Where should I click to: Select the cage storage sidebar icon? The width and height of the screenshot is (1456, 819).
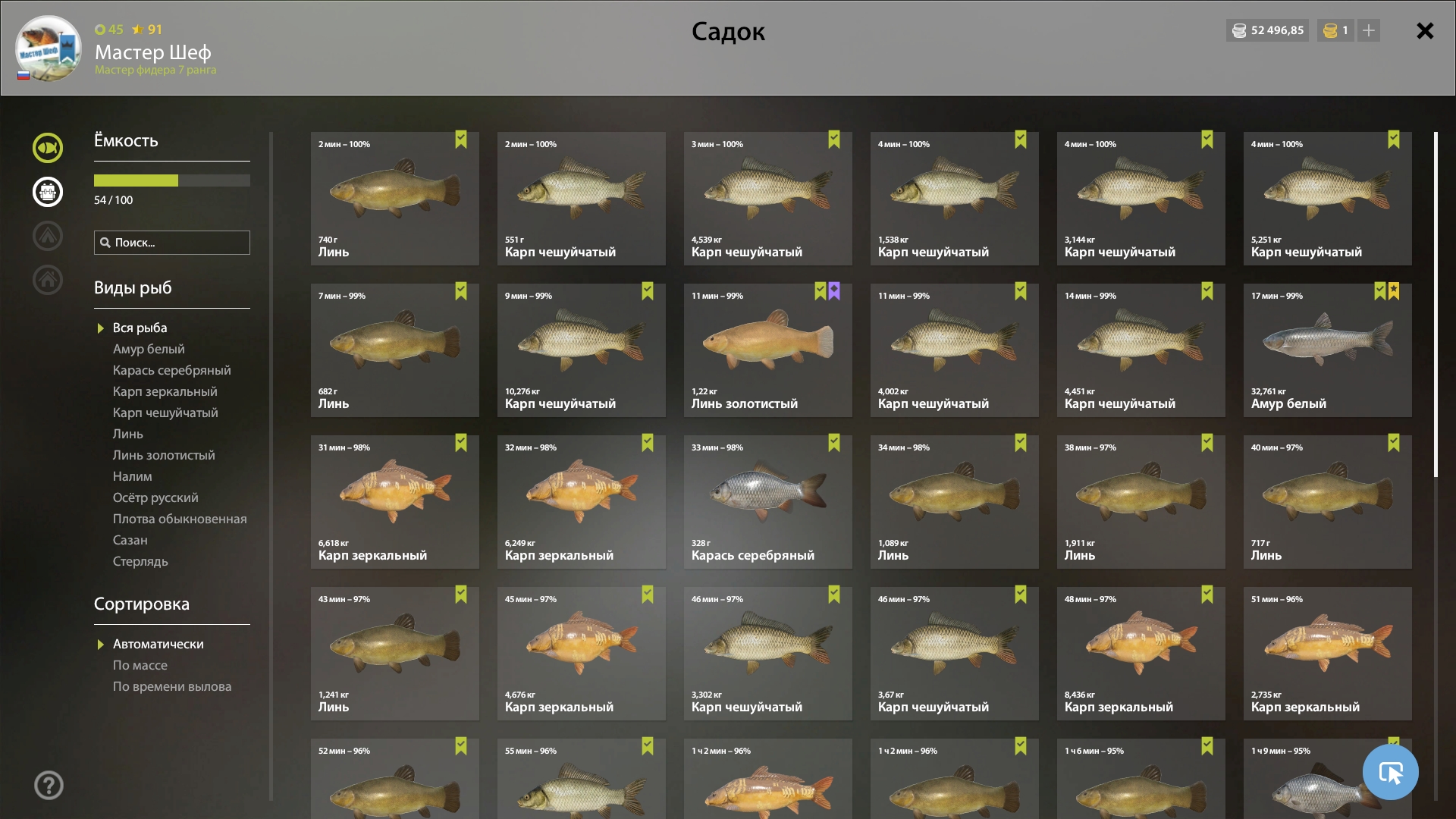(47, 192)
